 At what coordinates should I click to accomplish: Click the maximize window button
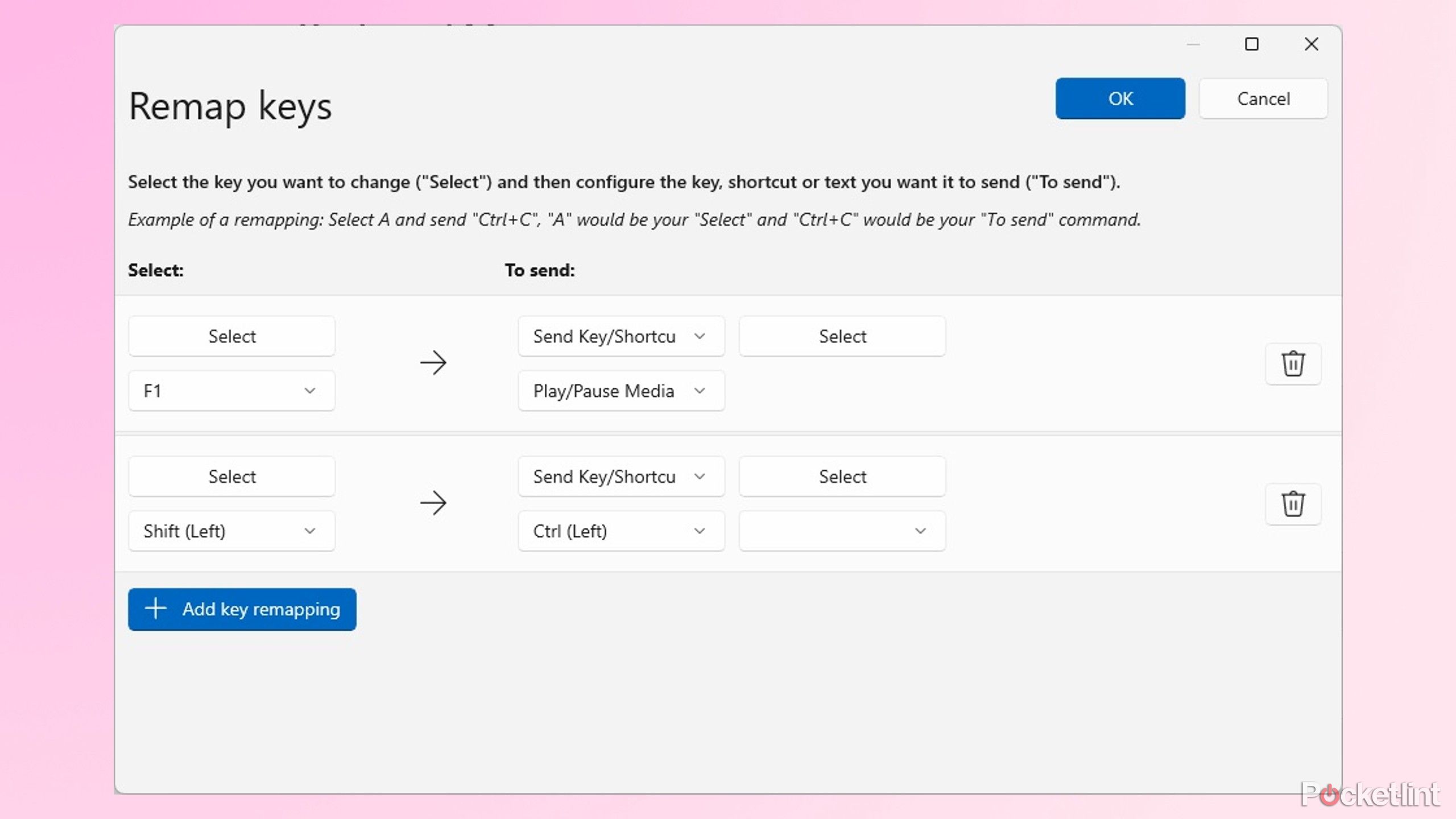pyautogui.click(x=1252, y=44)
